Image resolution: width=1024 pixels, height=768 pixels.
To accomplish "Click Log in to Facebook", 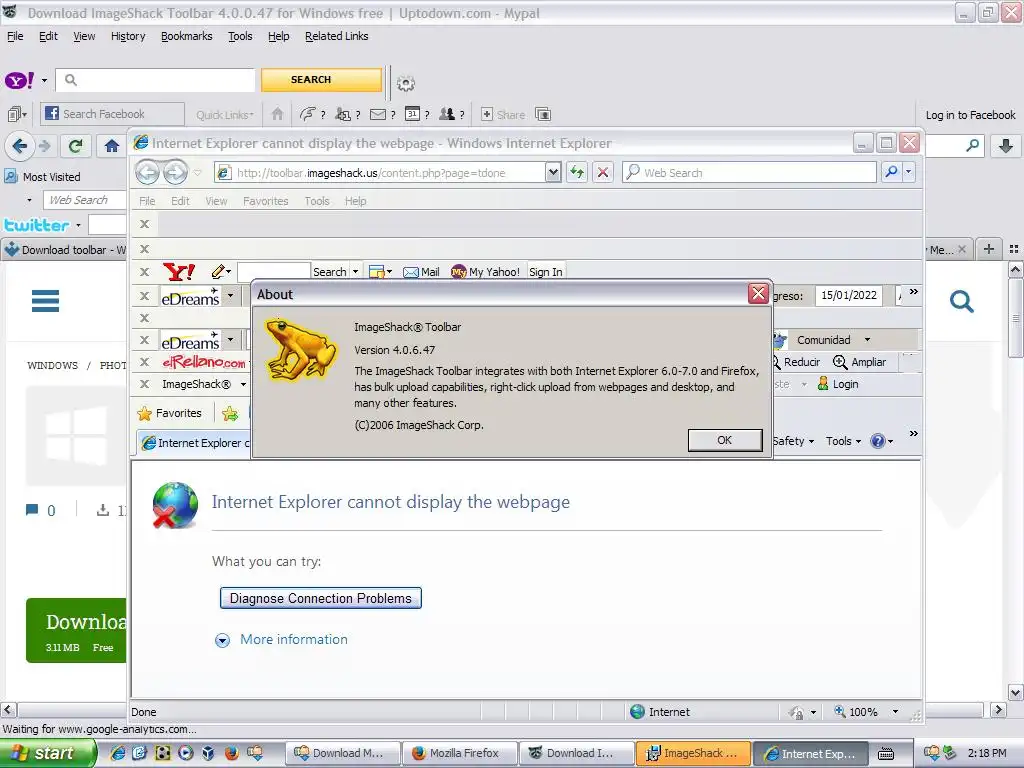I will (970, 115).
